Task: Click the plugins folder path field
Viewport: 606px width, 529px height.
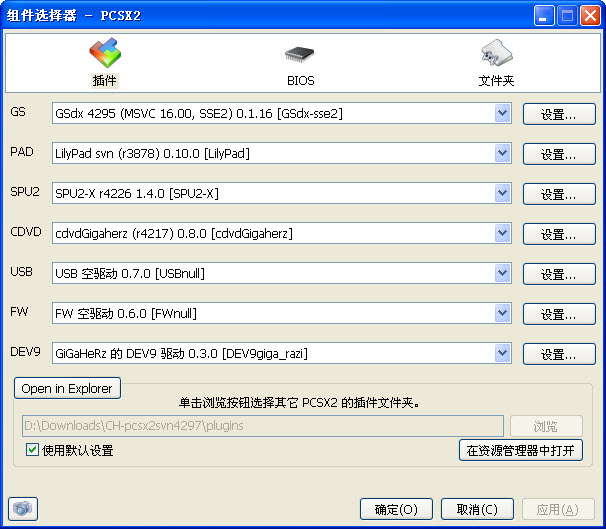Action: (263, 426)
